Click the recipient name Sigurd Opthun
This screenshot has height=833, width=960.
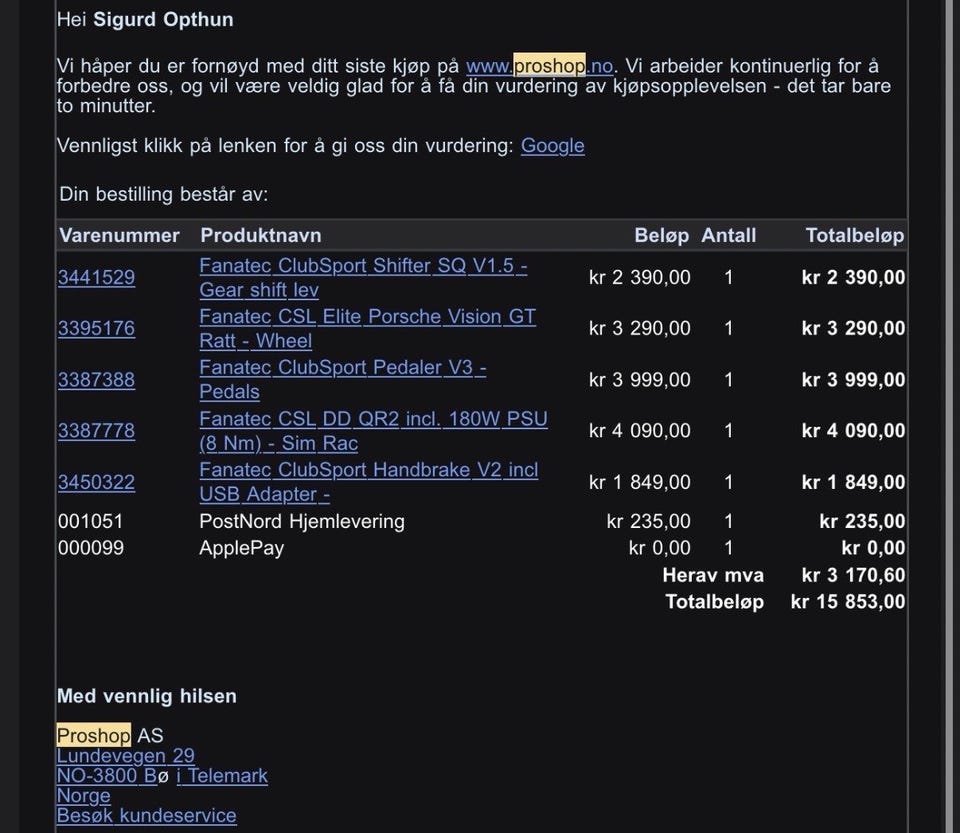click(x=163, y=20)
